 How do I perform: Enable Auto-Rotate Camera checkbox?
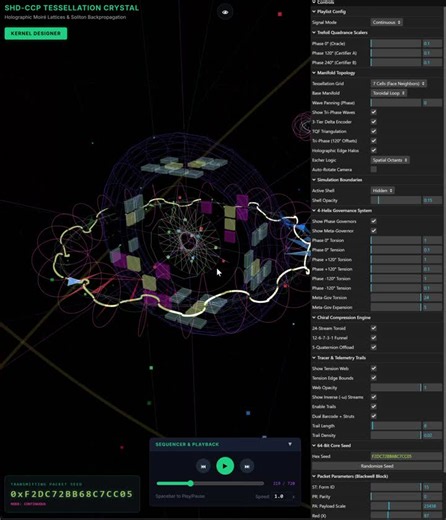pyautogui.click(x=374, y=169)
